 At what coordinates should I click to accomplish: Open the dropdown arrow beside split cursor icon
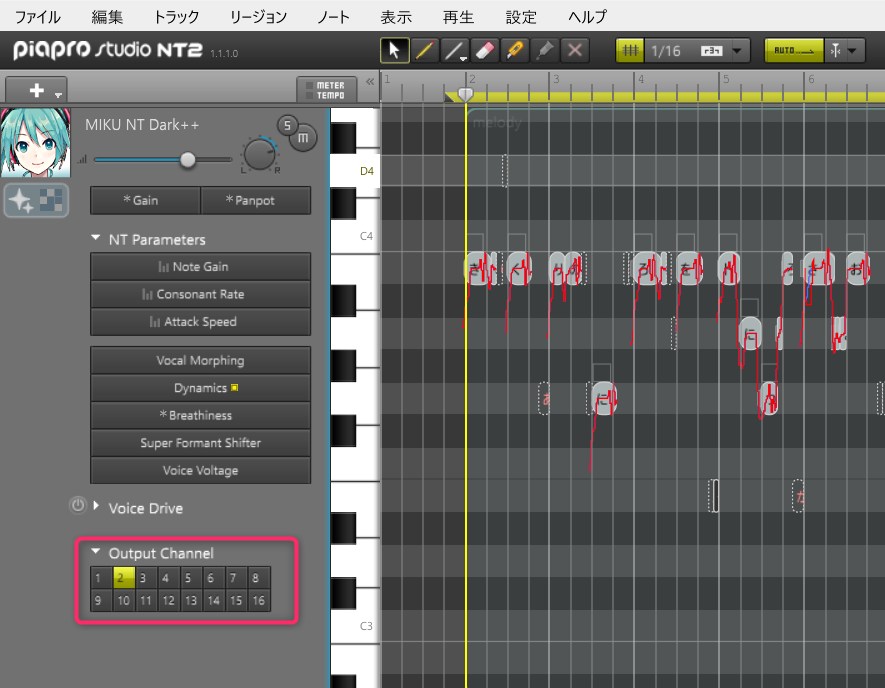(x=853, y=51)
